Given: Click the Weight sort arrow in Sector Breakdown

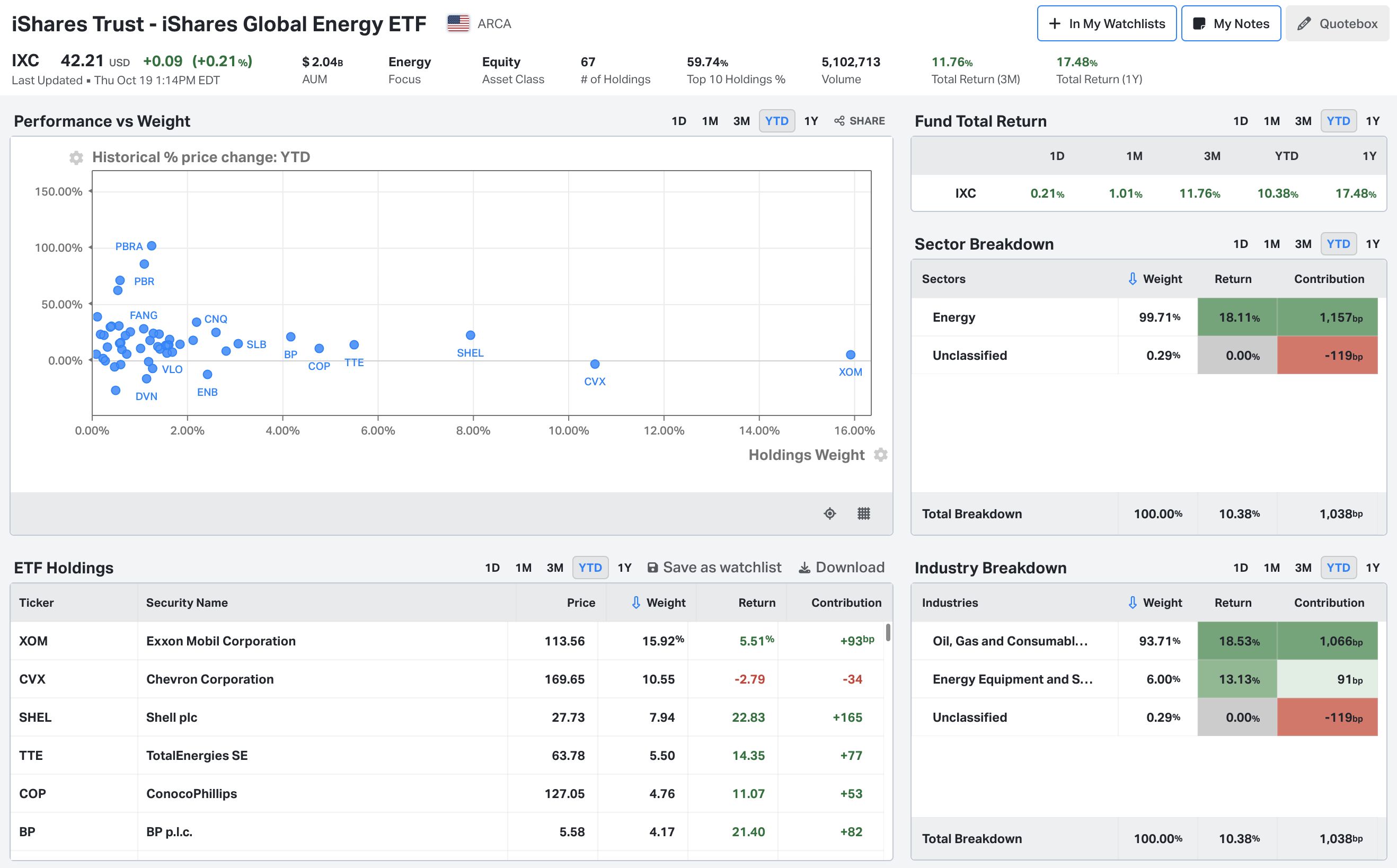Looking at the screenshot, I should [1133, 278].
